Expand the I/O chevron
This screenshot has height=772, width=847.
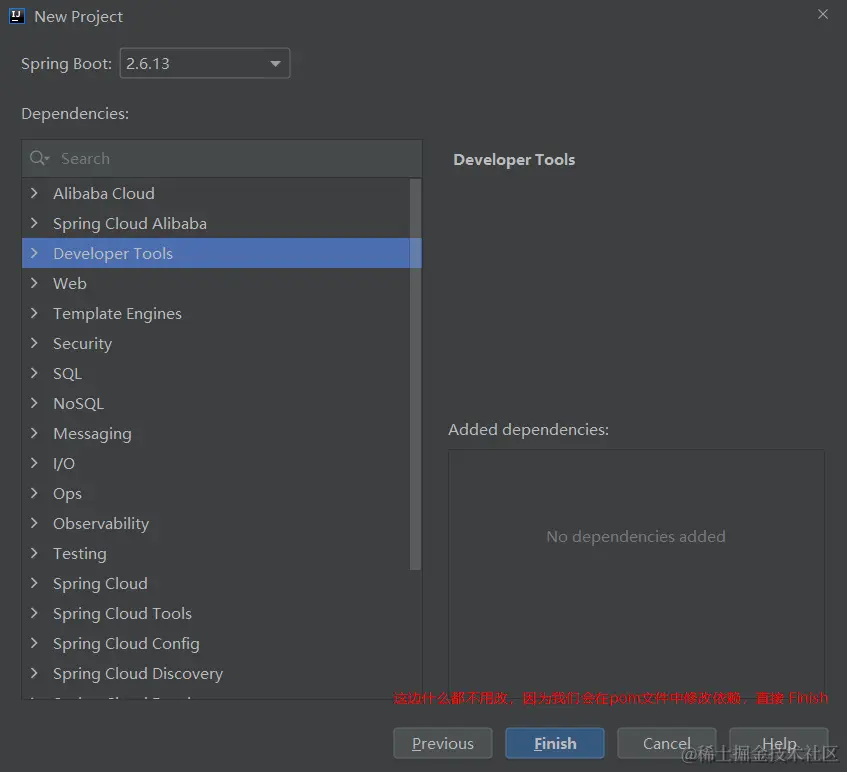point(34,463)
